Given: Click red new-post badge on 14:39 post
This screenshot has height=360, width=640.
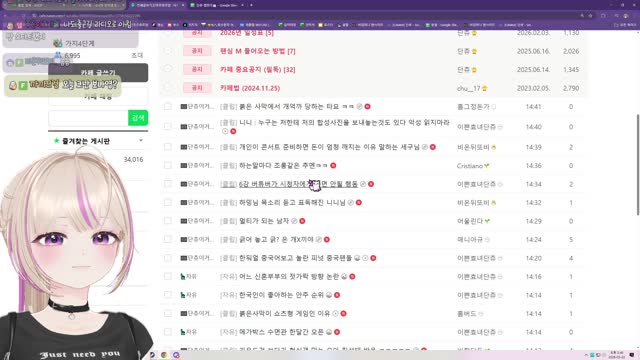Looking at the screenshot, I should tap(433, 147).
